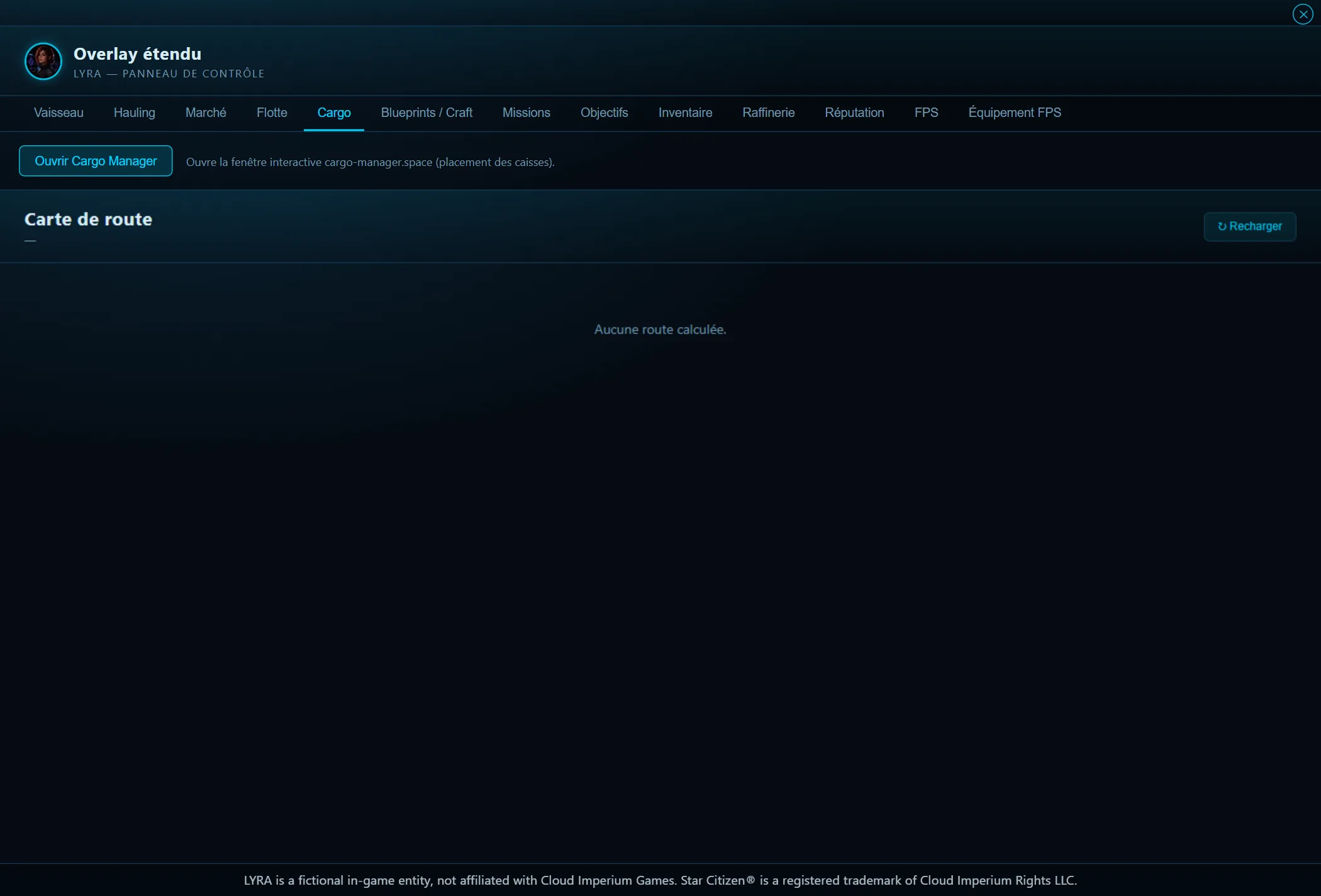Open the Objectifs tab
1321x896 pixels.
coord(605,113)
